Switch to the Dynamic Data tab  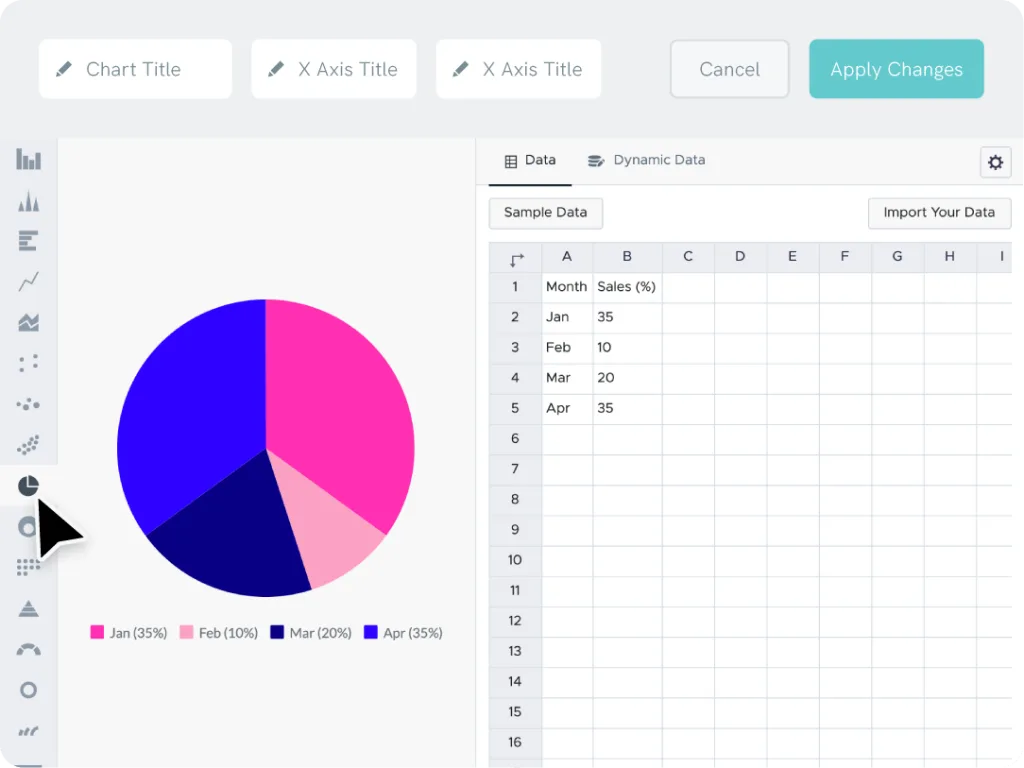(646, 160)
